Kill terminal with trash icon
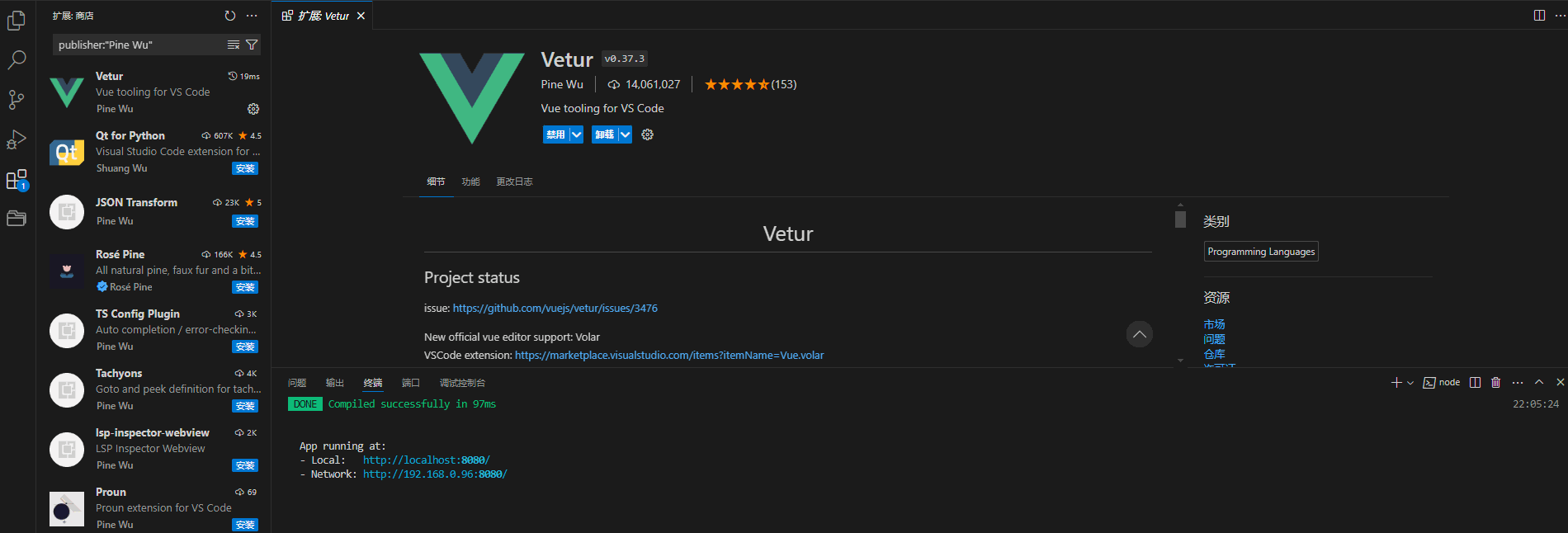1568x533 pixels. [1495, 382]
